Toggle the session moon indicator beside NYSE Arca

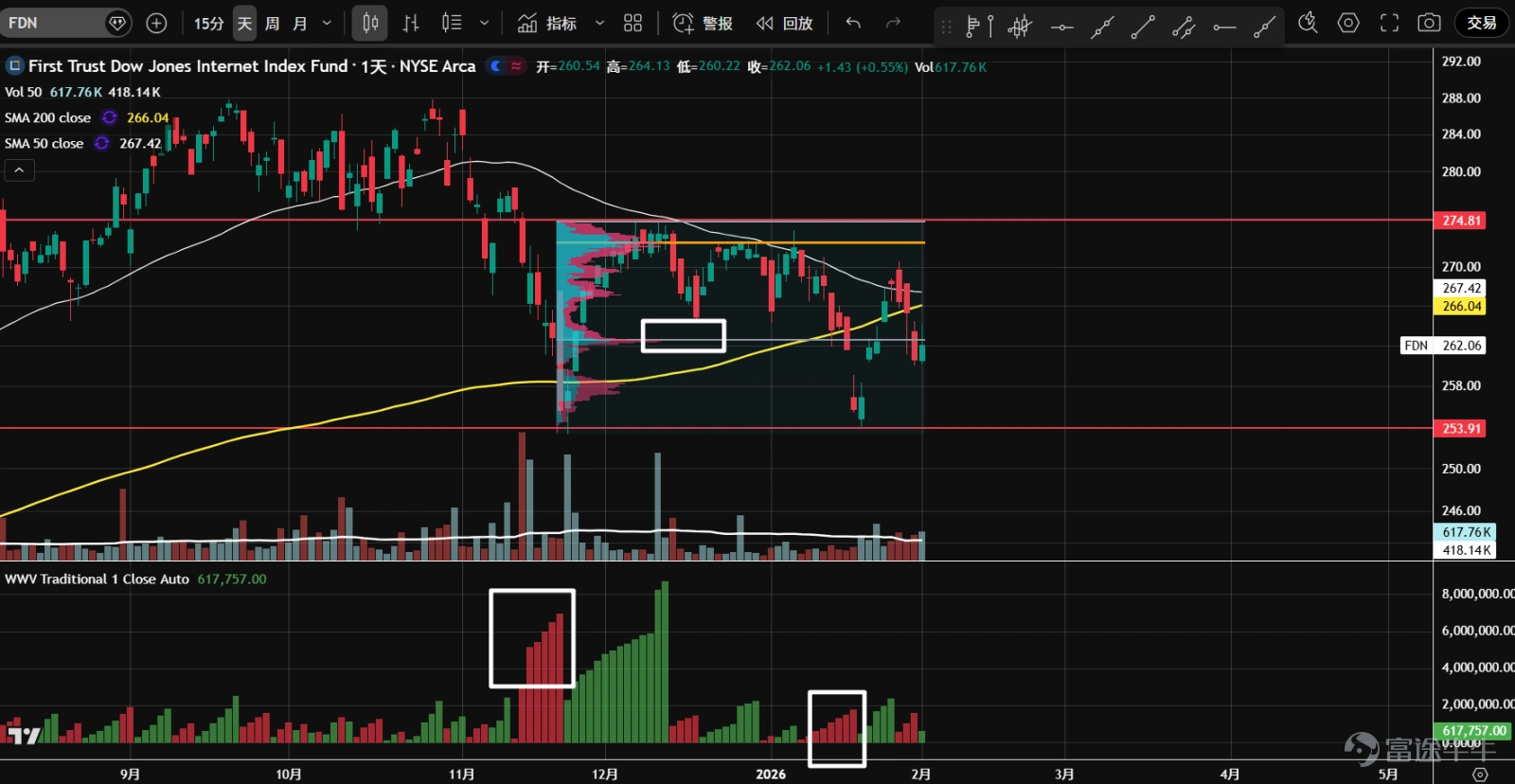[495, 66]
